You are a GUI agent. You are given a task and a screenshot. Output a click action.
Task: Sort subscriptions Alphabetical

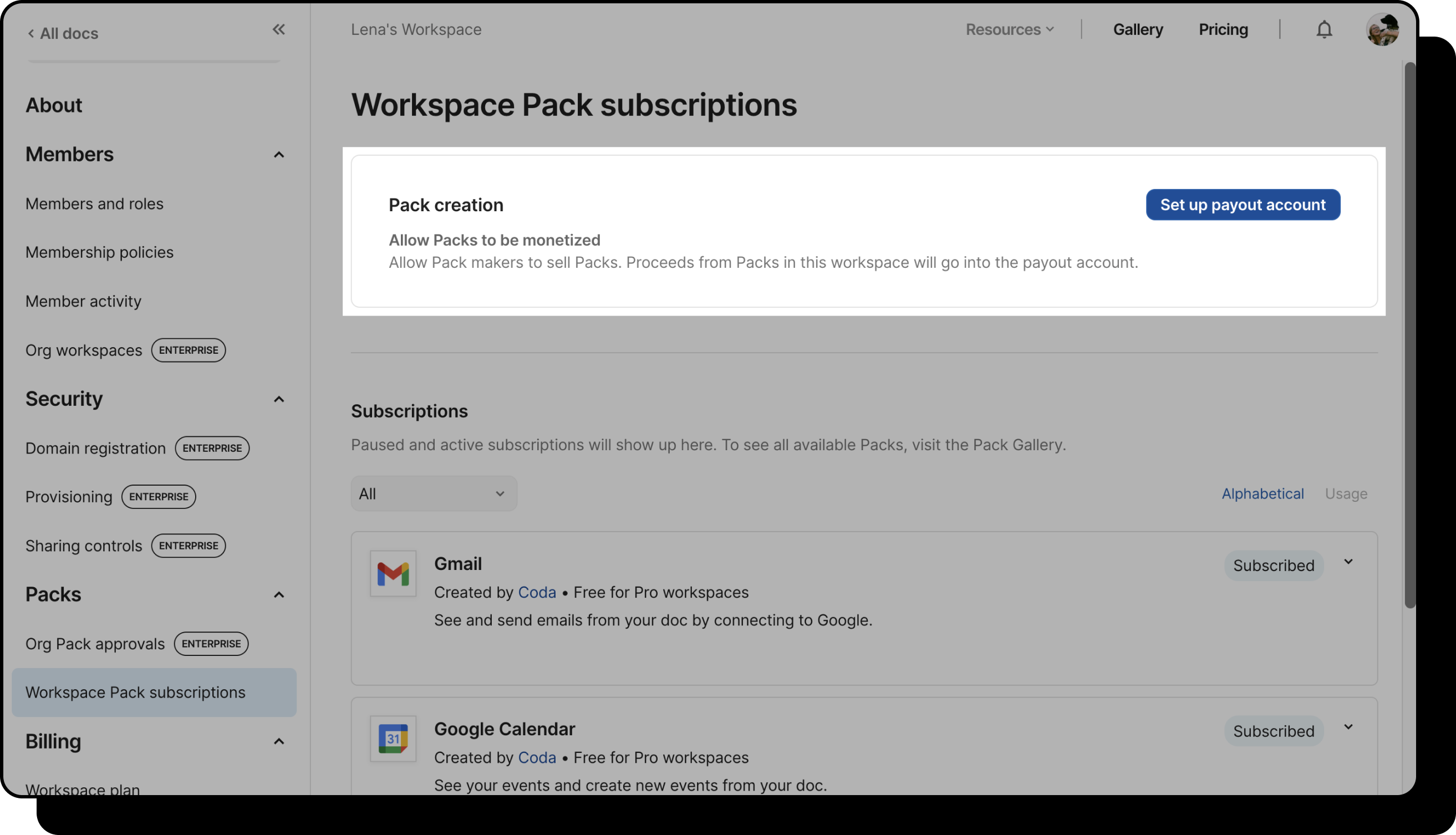(1262, 494)
